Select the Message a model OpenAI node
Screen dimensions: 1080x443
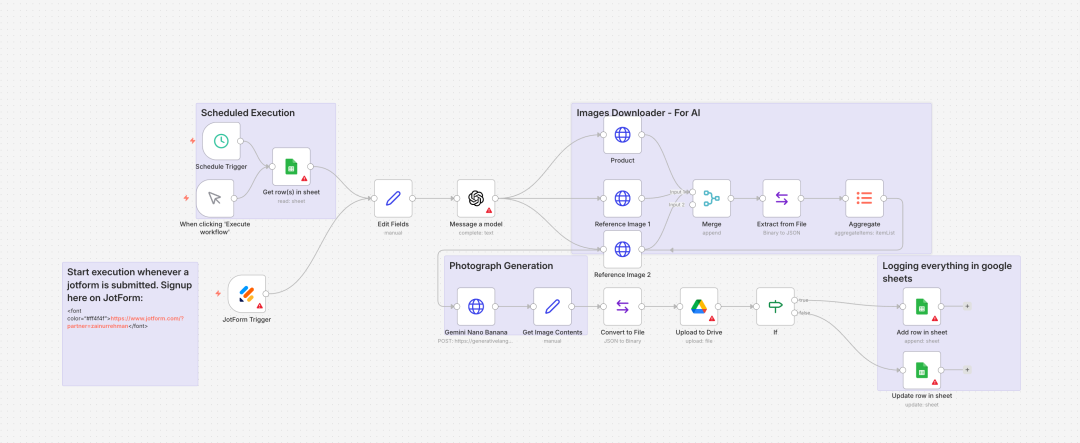[x=477, y=198]
